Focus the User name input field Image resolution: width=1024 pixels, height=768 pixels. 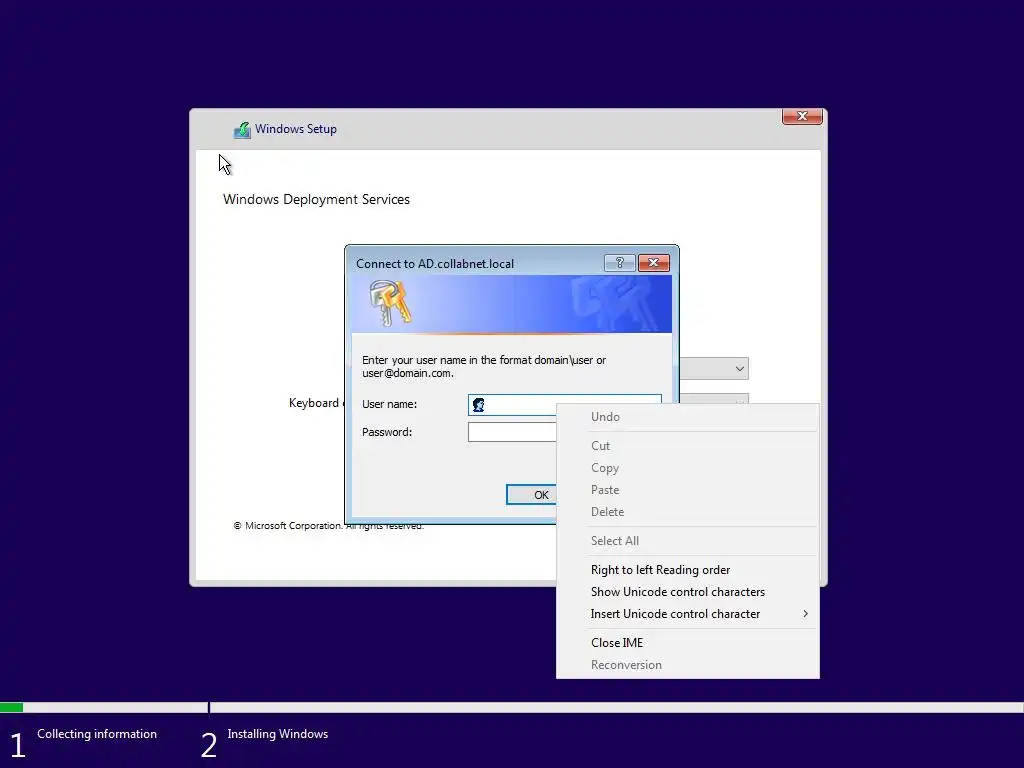click(x=564, y=405)
